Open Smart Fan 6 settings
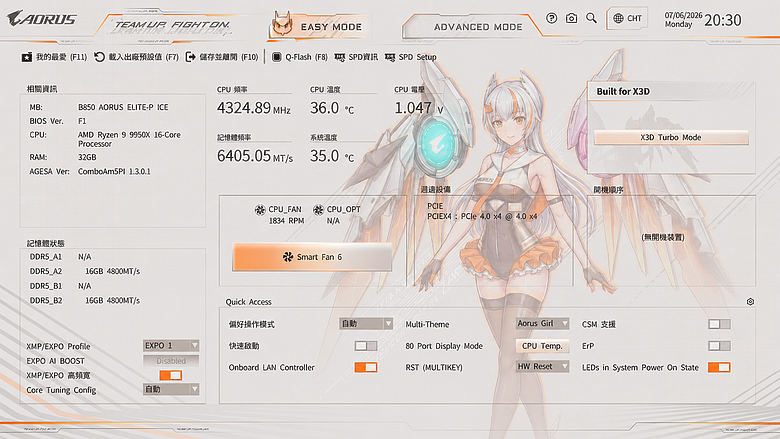This screenshot has height=439, width=780. click(312, 257)
